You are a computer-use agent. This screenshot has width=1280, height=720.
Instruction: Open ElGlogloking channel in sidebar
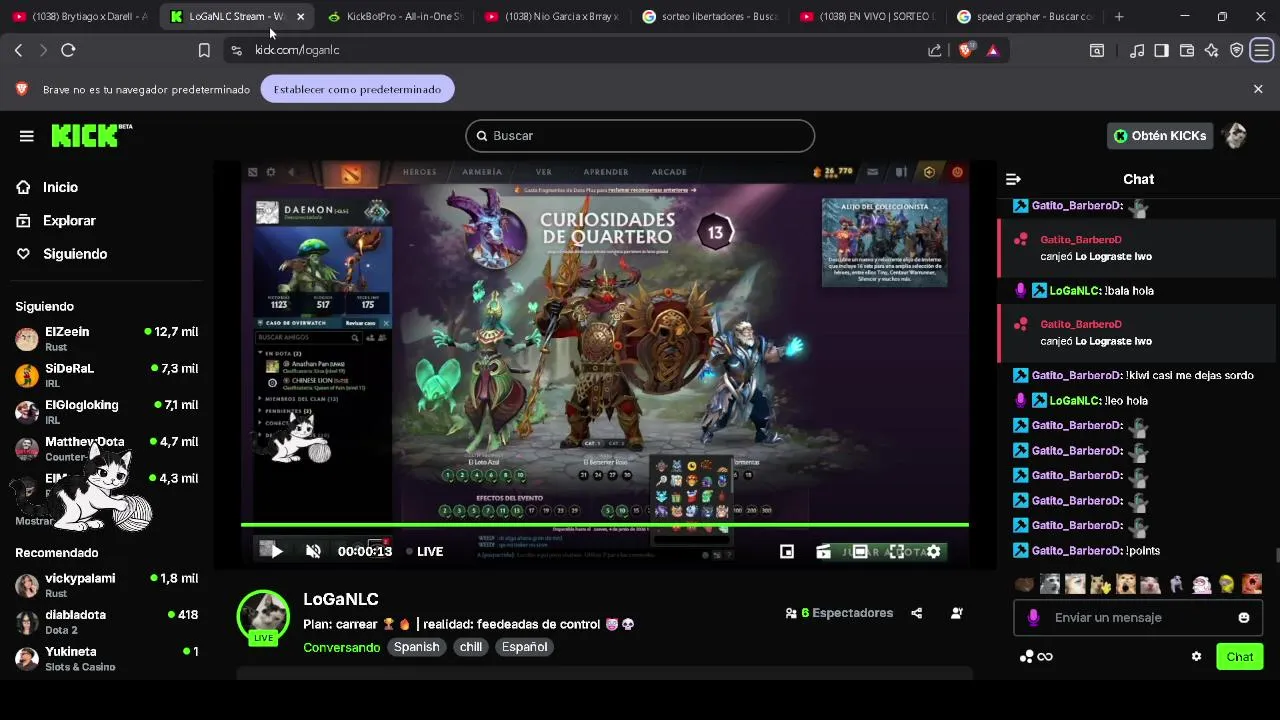106,412
